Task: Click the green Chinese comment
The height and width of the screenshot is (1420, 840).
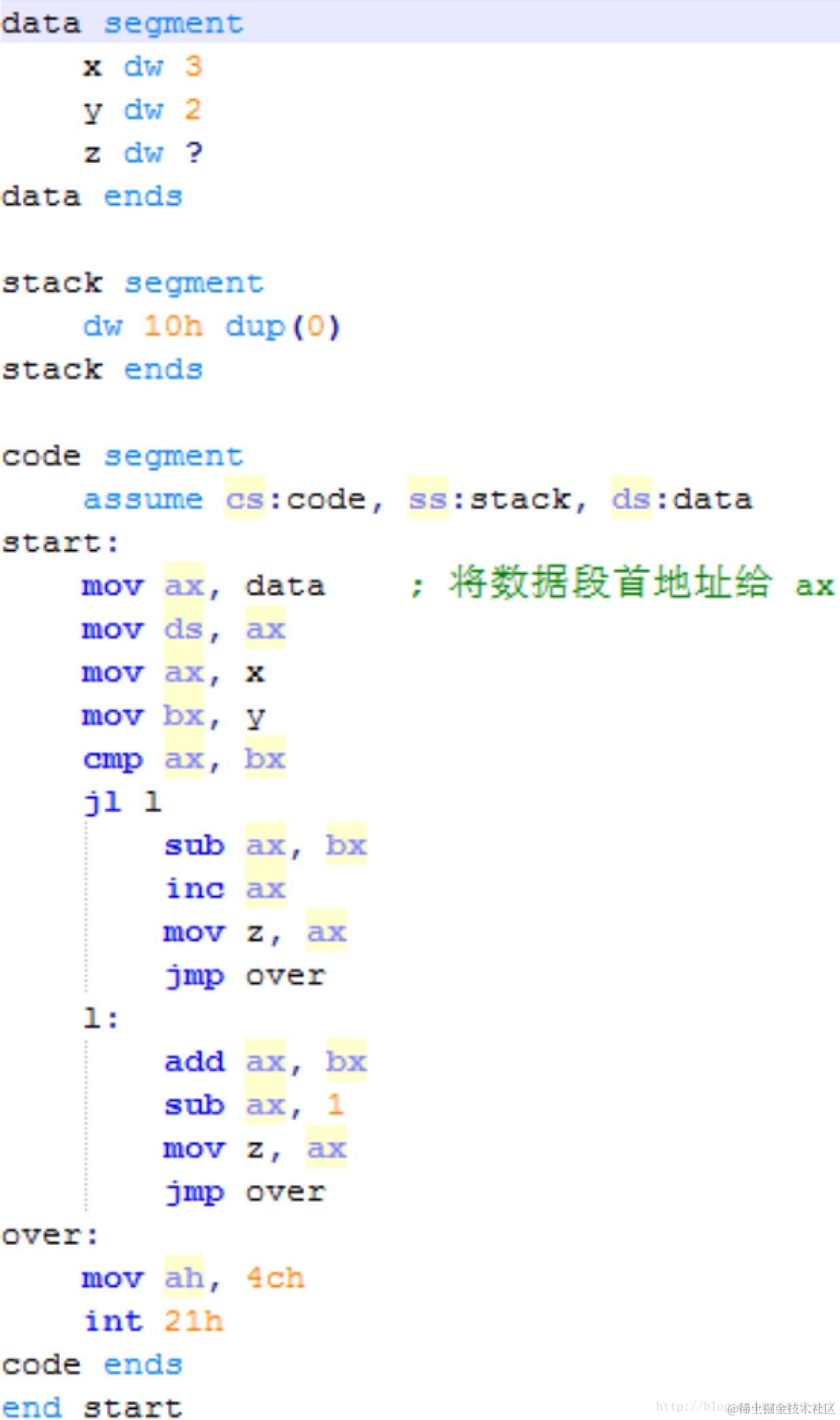Action: click(622, 584)
